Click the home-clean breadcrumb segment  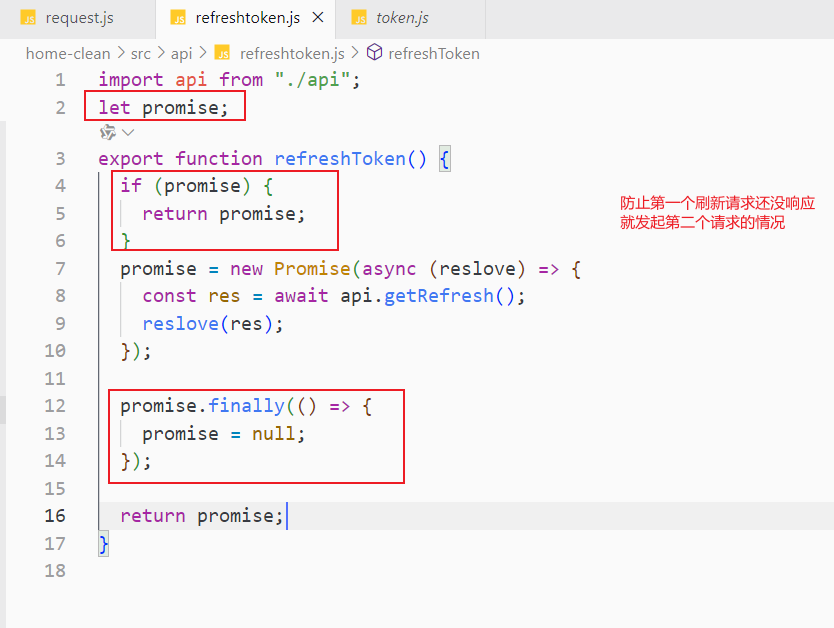68,54
